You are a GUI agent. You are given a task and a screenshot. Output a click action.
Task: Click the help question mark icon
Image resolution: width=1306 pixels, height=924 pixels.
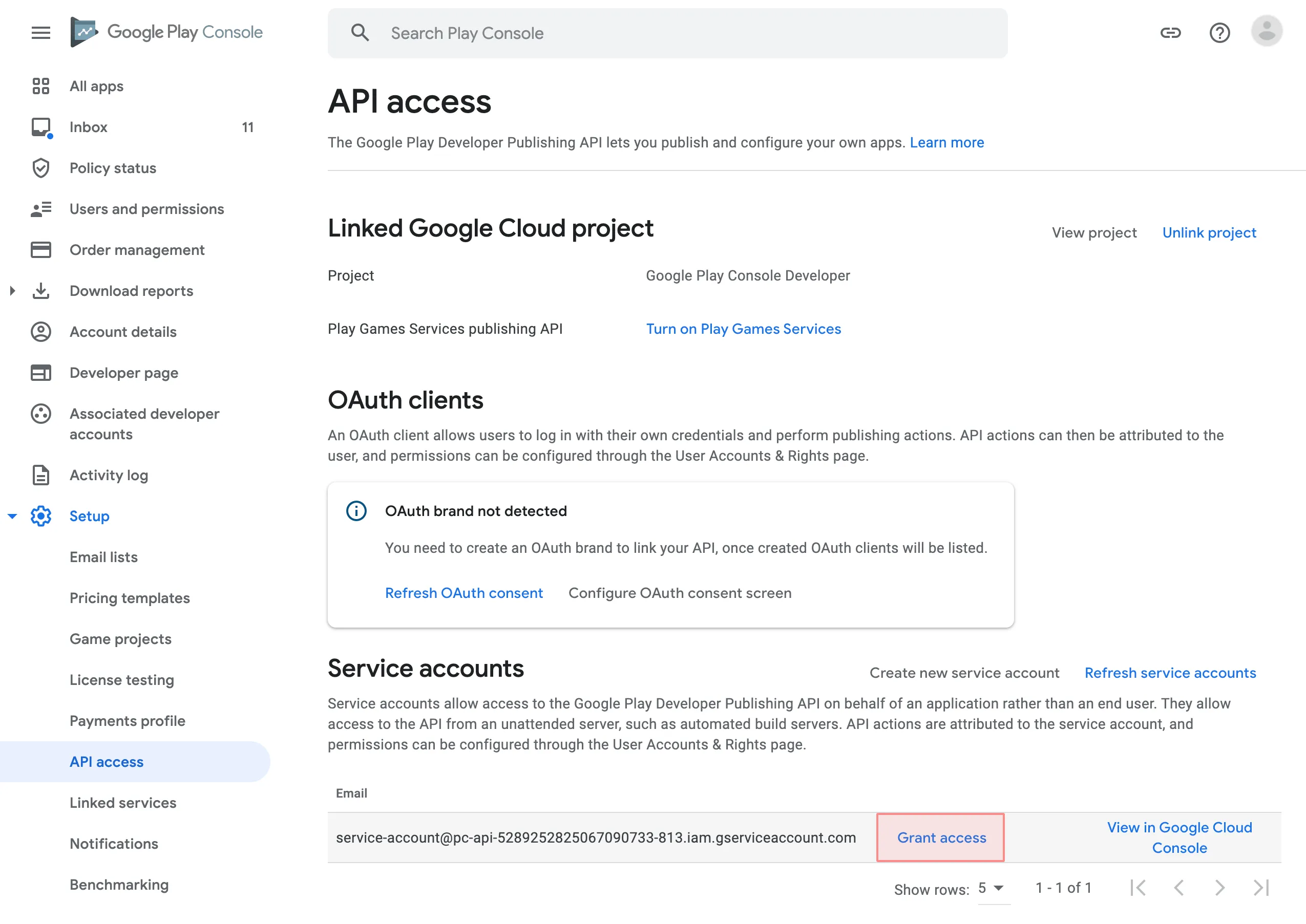point(1219,32)
